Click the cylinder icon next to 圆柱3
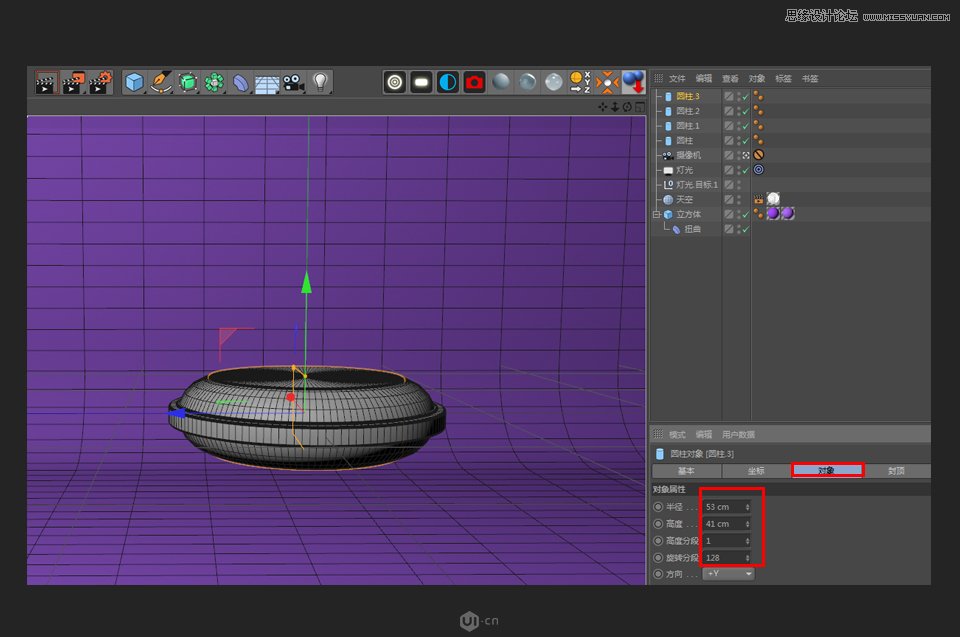Viewport: 960px width, 637px height. coord(668,95)
